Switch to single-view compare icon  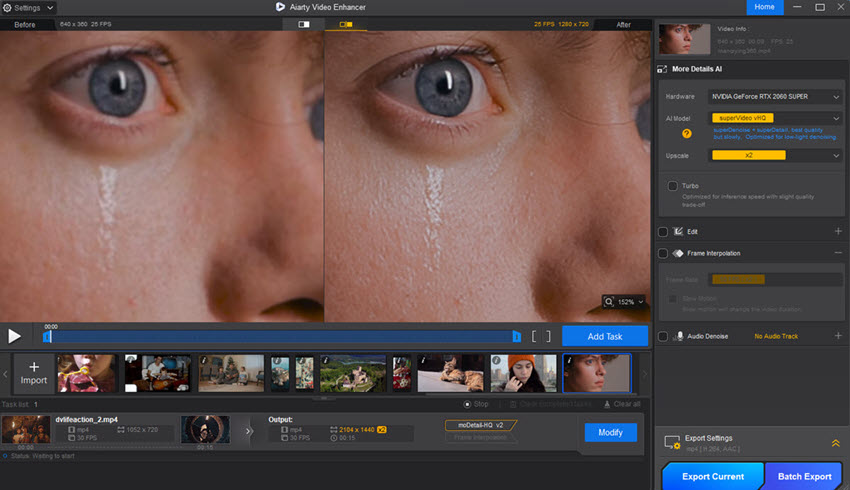pyautogui.click(x=304, y=24)
